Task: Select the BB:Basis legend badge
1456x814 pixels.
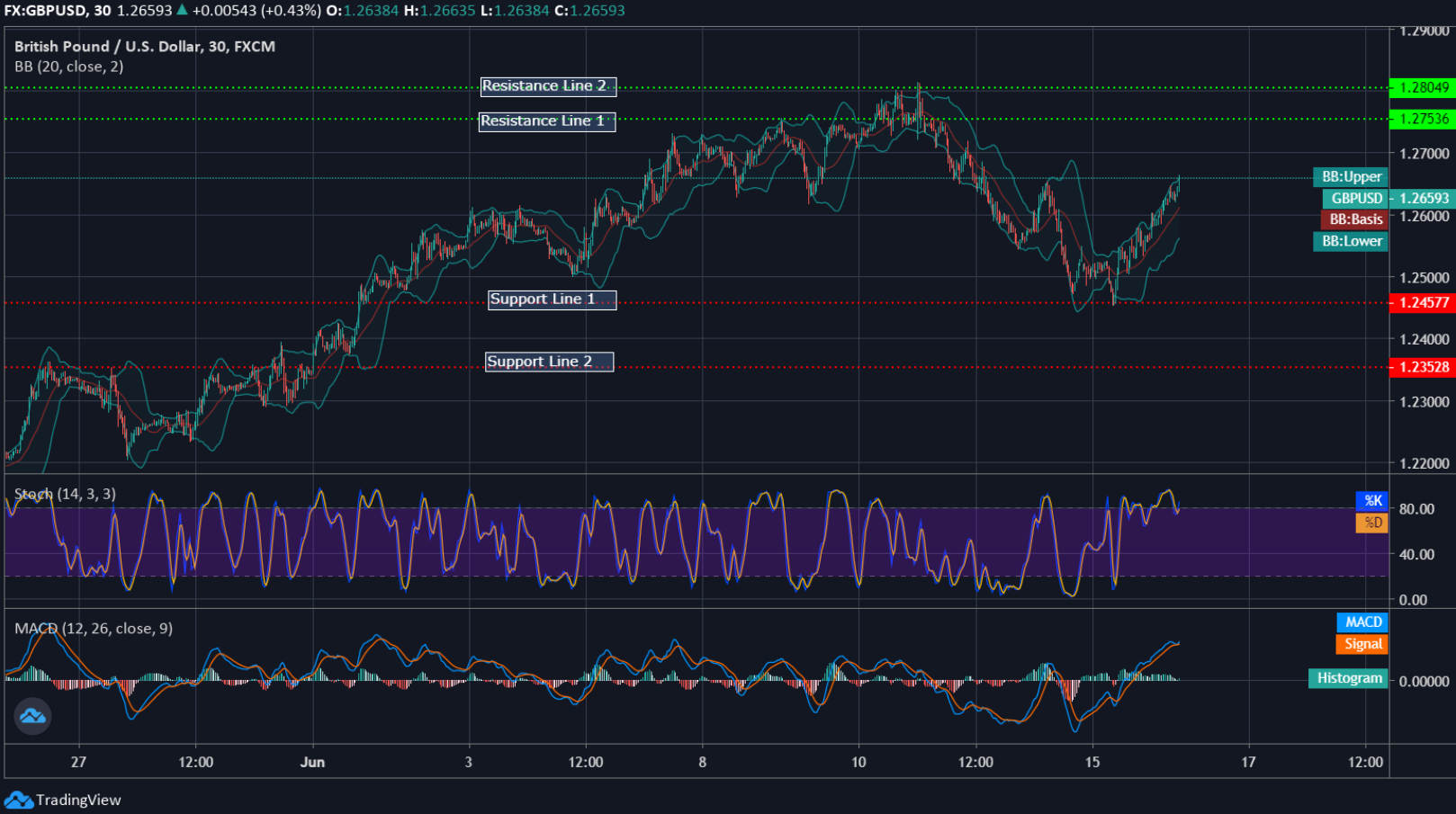Action: coord(1353,219)
